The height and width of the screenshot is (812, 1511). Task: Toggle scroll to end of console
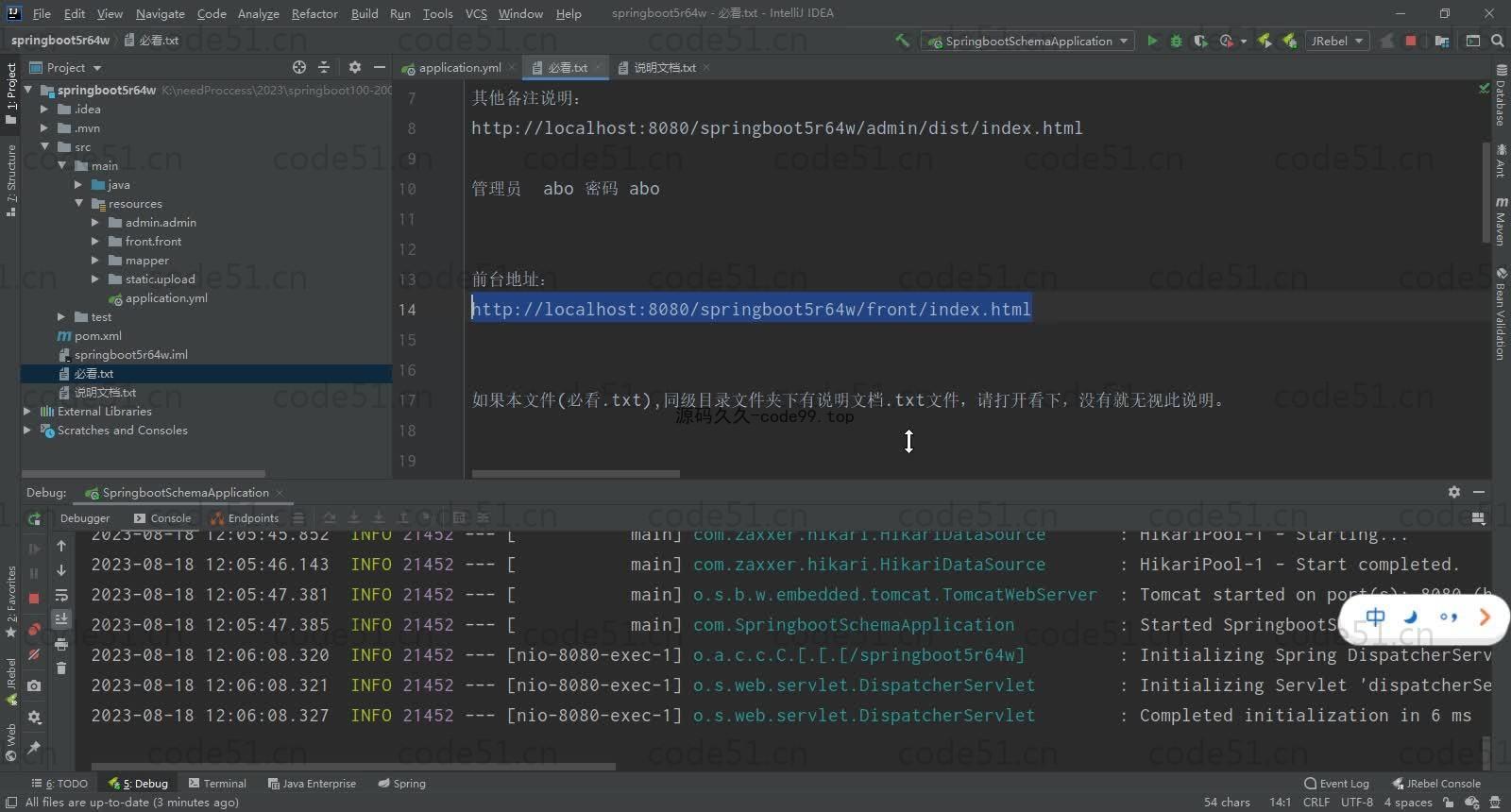(x=61, y=619)
